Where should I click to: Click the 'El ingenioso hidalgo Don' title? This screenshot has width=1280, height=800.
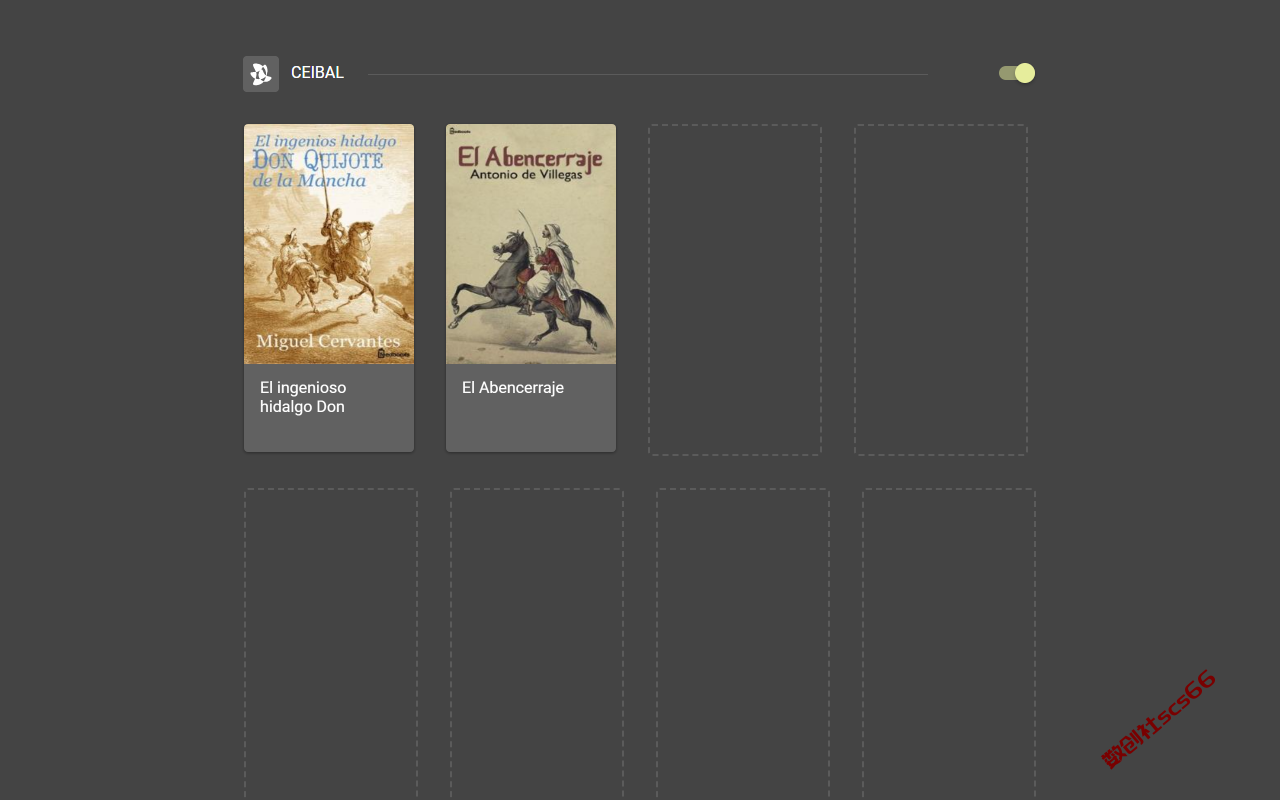[x=303, y=397]
